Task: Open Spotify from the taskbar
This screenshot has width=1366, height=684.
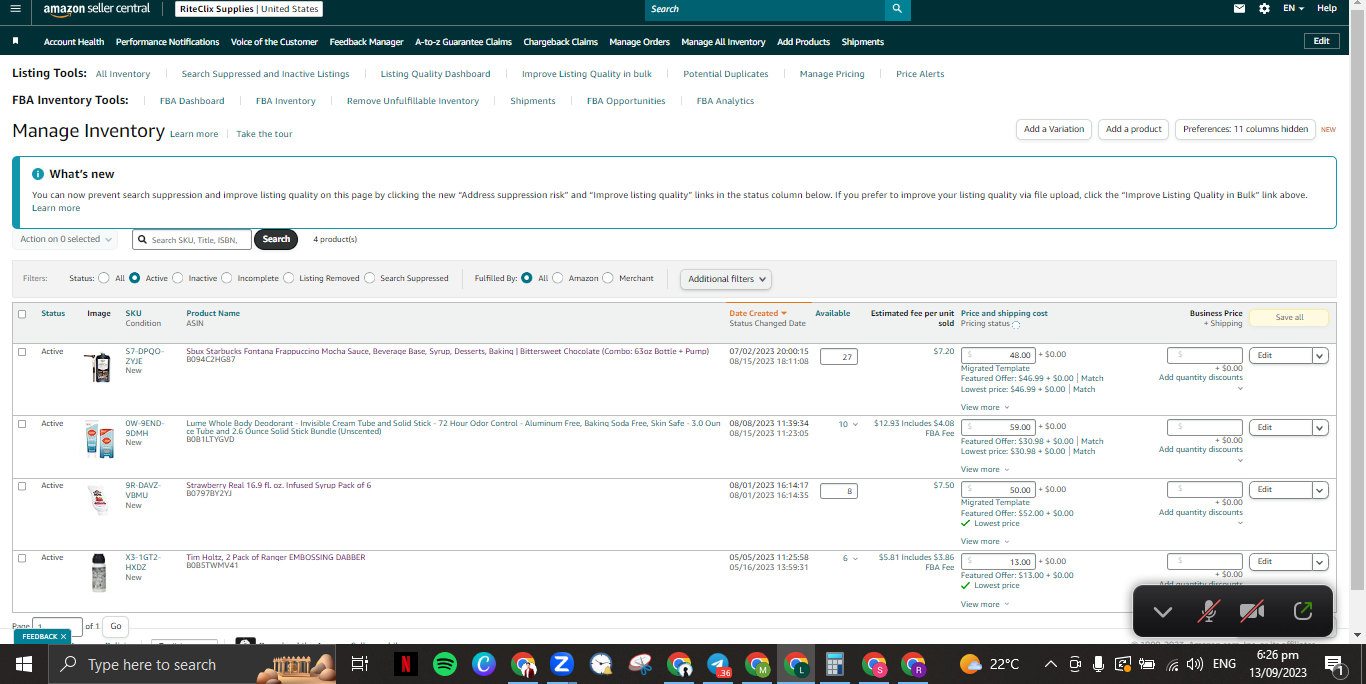Action: point(445,664)
